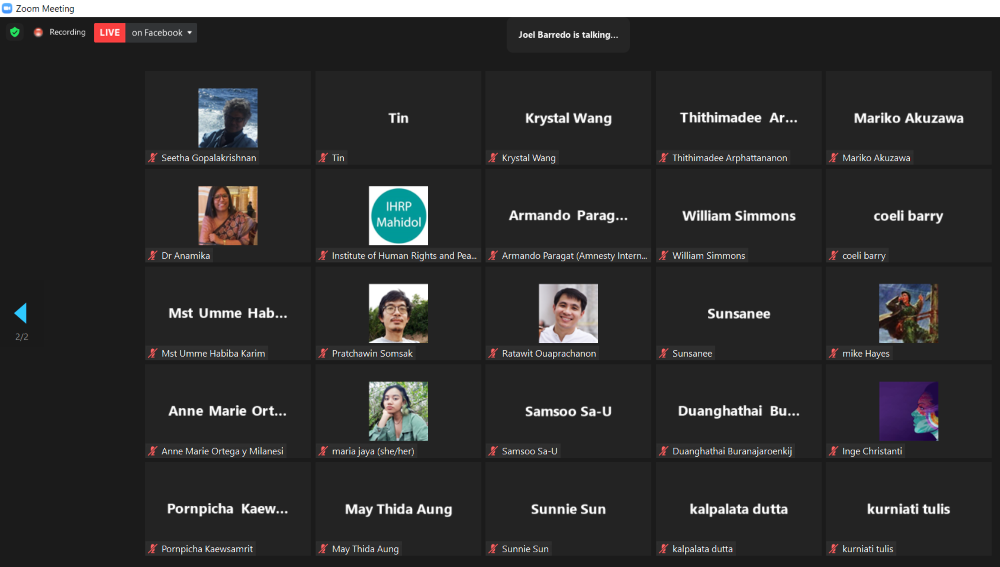Click the 'Joel Barredo is talking' banner
The height and width of the screenshot is (567, 1000).
pyautogui.click(x=568, y=35)
